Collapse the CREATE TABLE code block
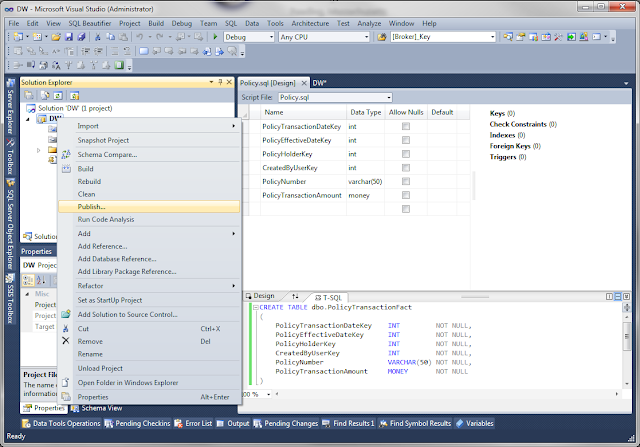 [256, 307]
